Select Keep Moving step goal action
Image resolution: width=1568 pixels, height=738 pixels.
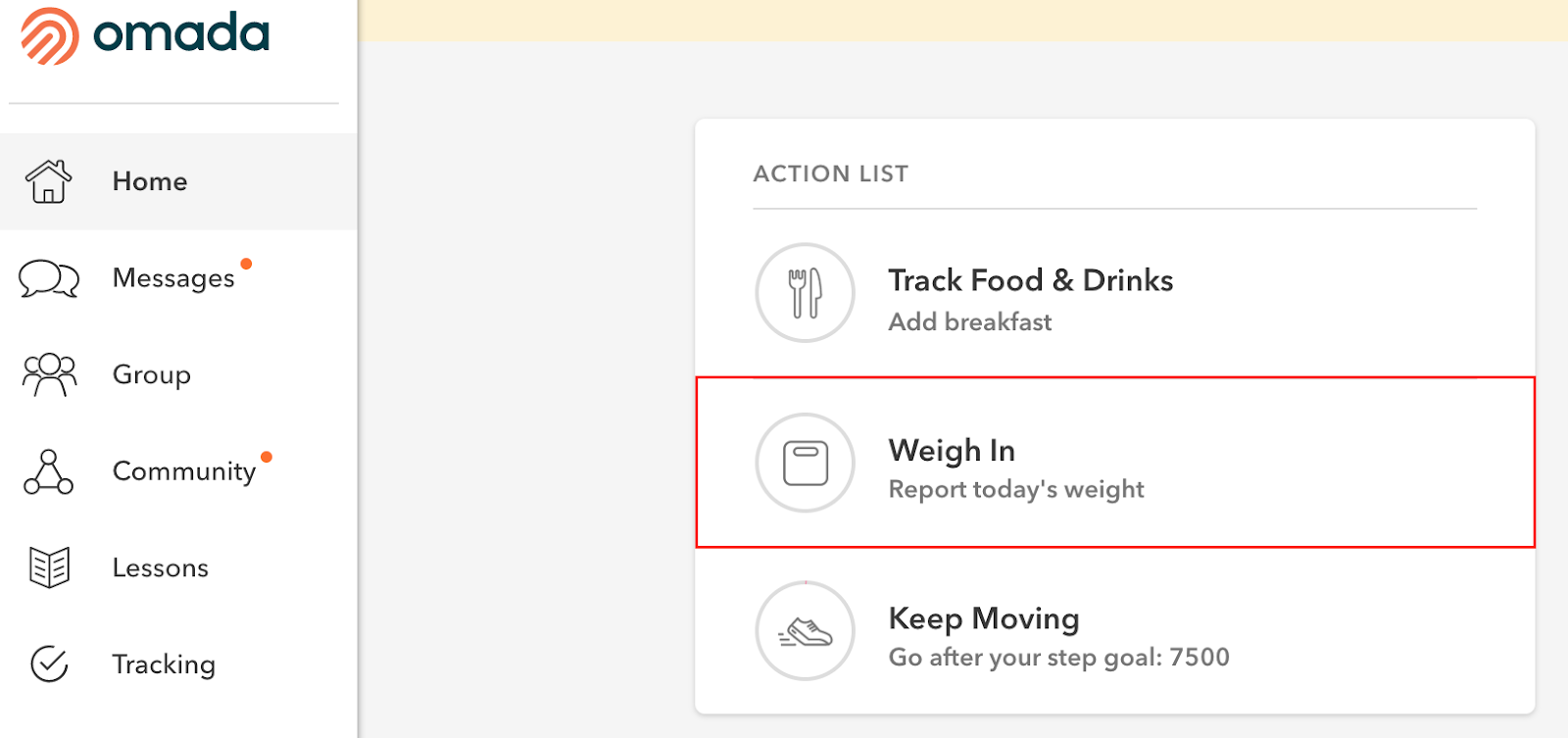(1115, 631)
